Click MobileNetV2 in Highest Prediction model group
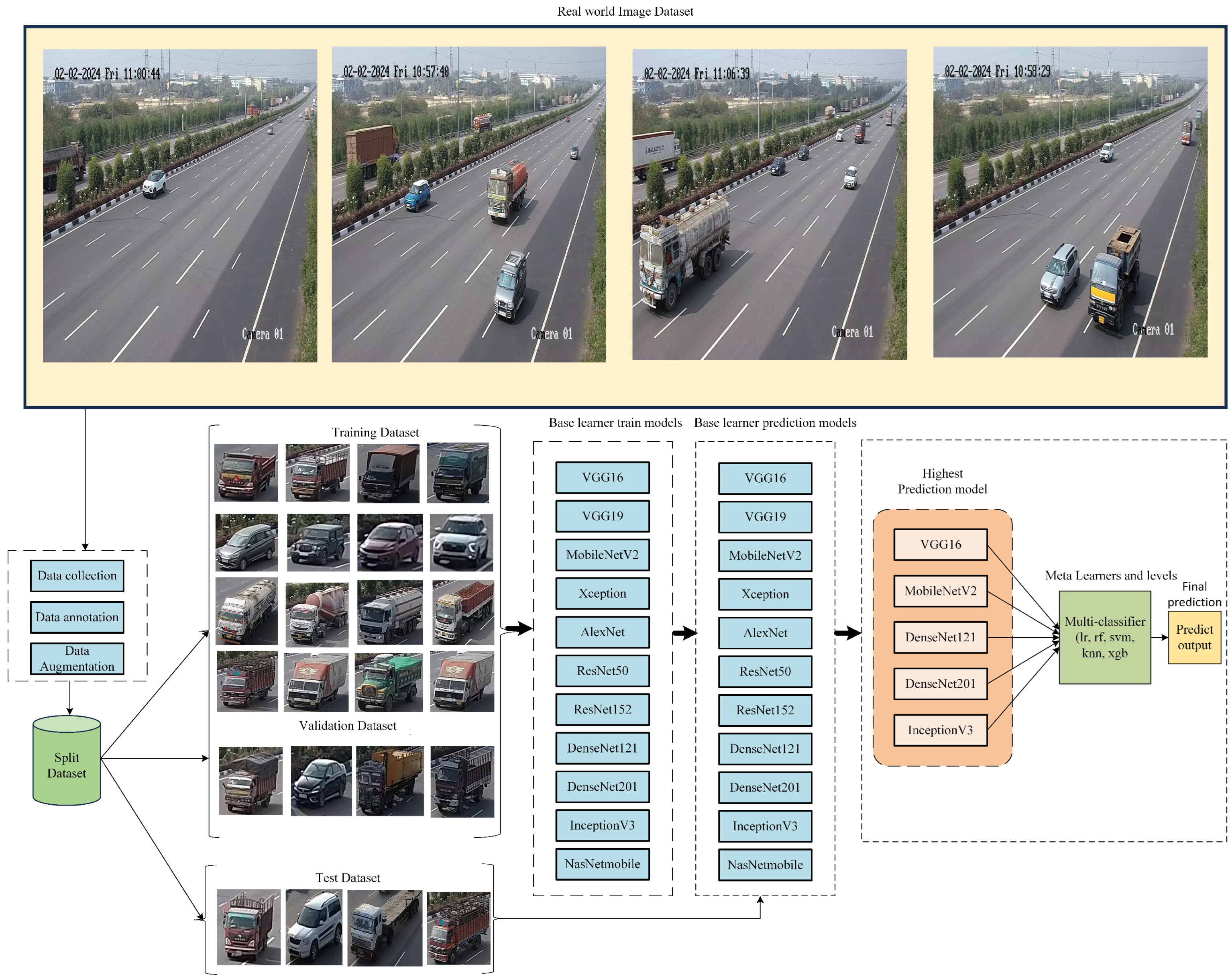Image resolution: width=1232 pixels, height=979 pixels. (940, 591)
